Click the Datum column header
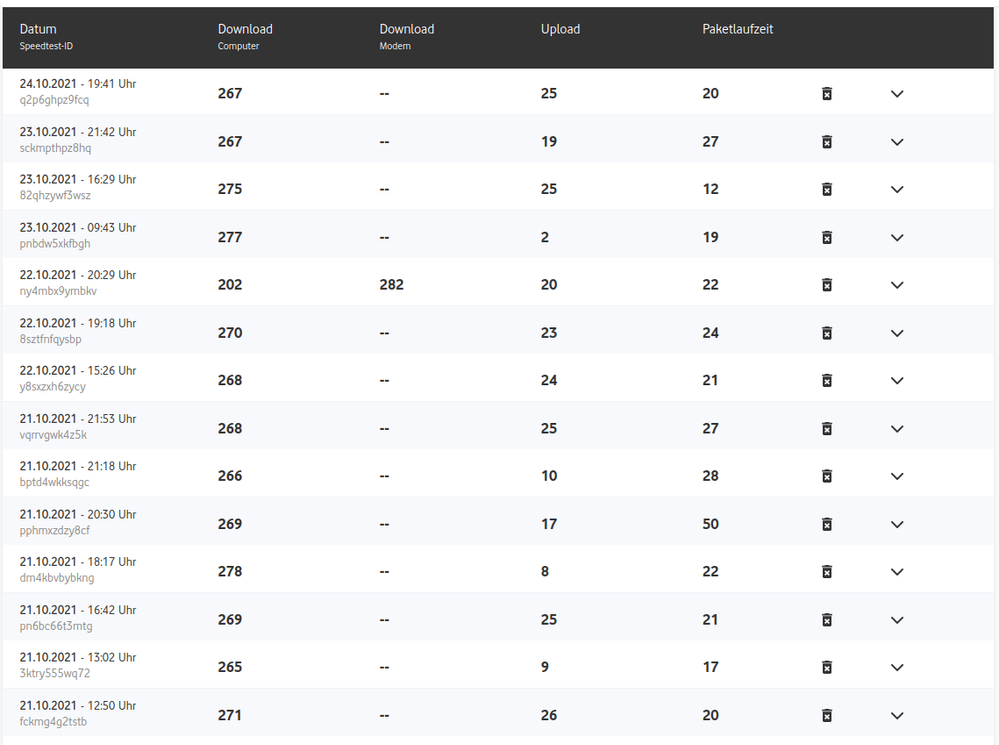999x745 pixels. (x=39, y=30)
